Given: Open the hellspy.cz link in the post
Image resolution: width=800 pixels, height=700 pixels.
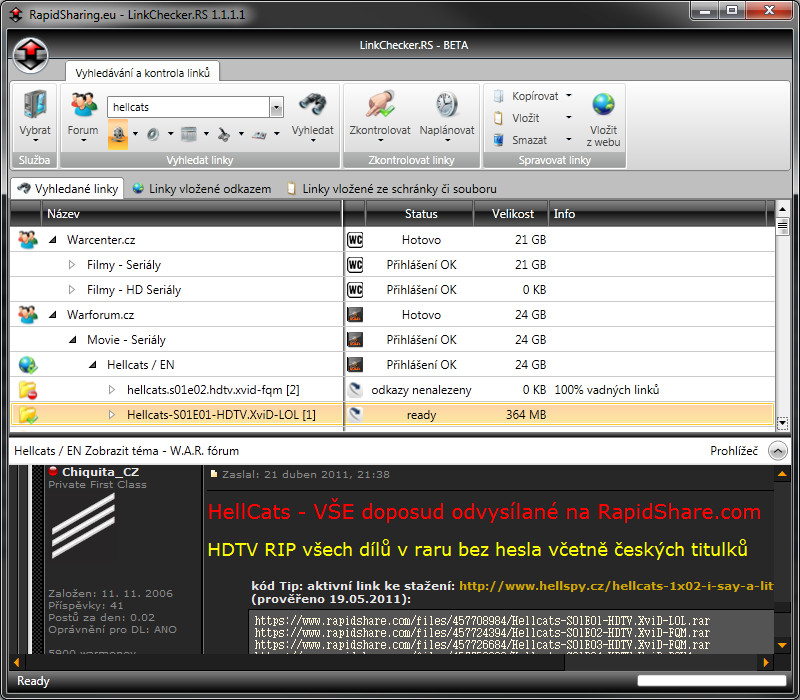Looking at the screenshot, I should point(616,586).
